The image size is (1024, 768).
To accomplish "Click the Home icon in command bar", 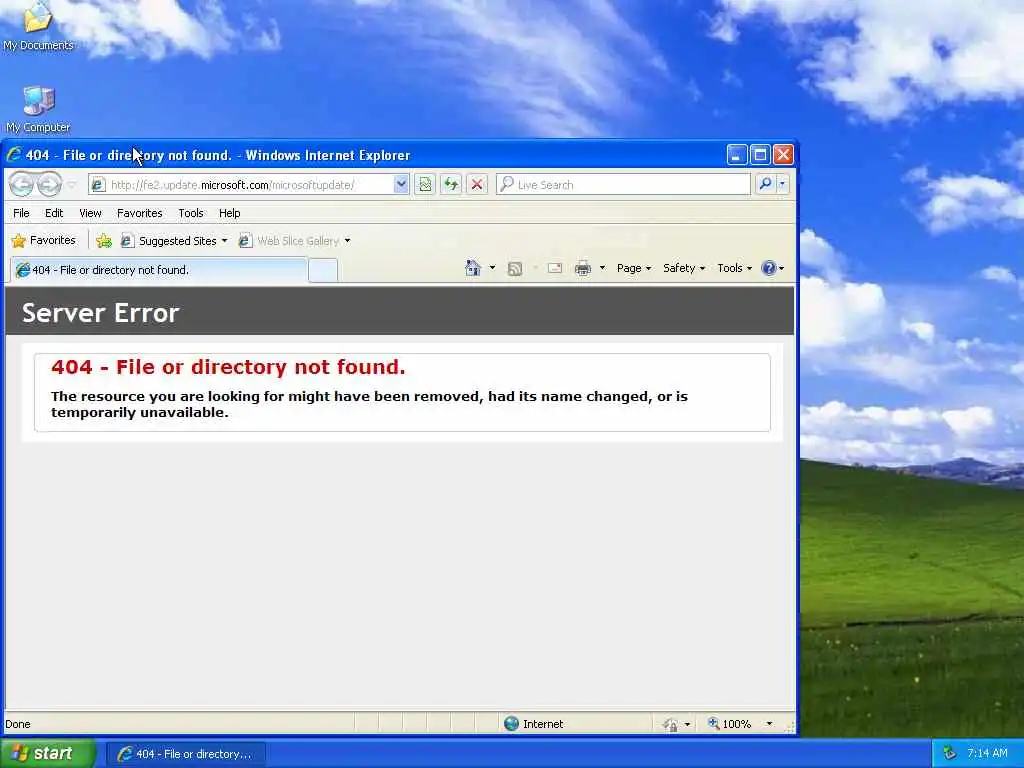I will coord(473,268).
